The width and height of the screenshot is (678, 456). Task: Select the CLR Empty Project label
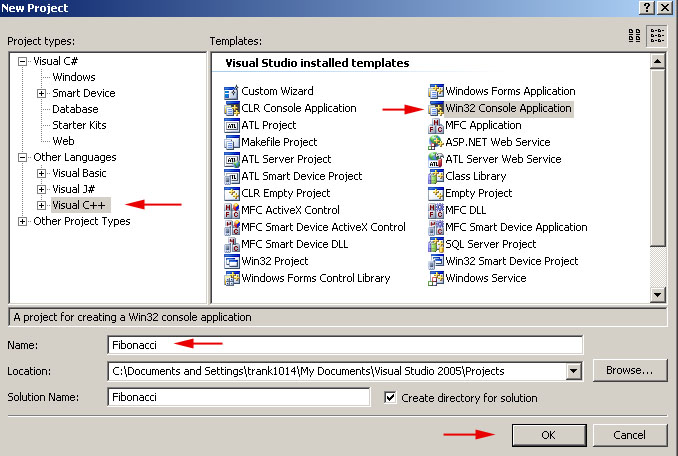tap(285, 193)
